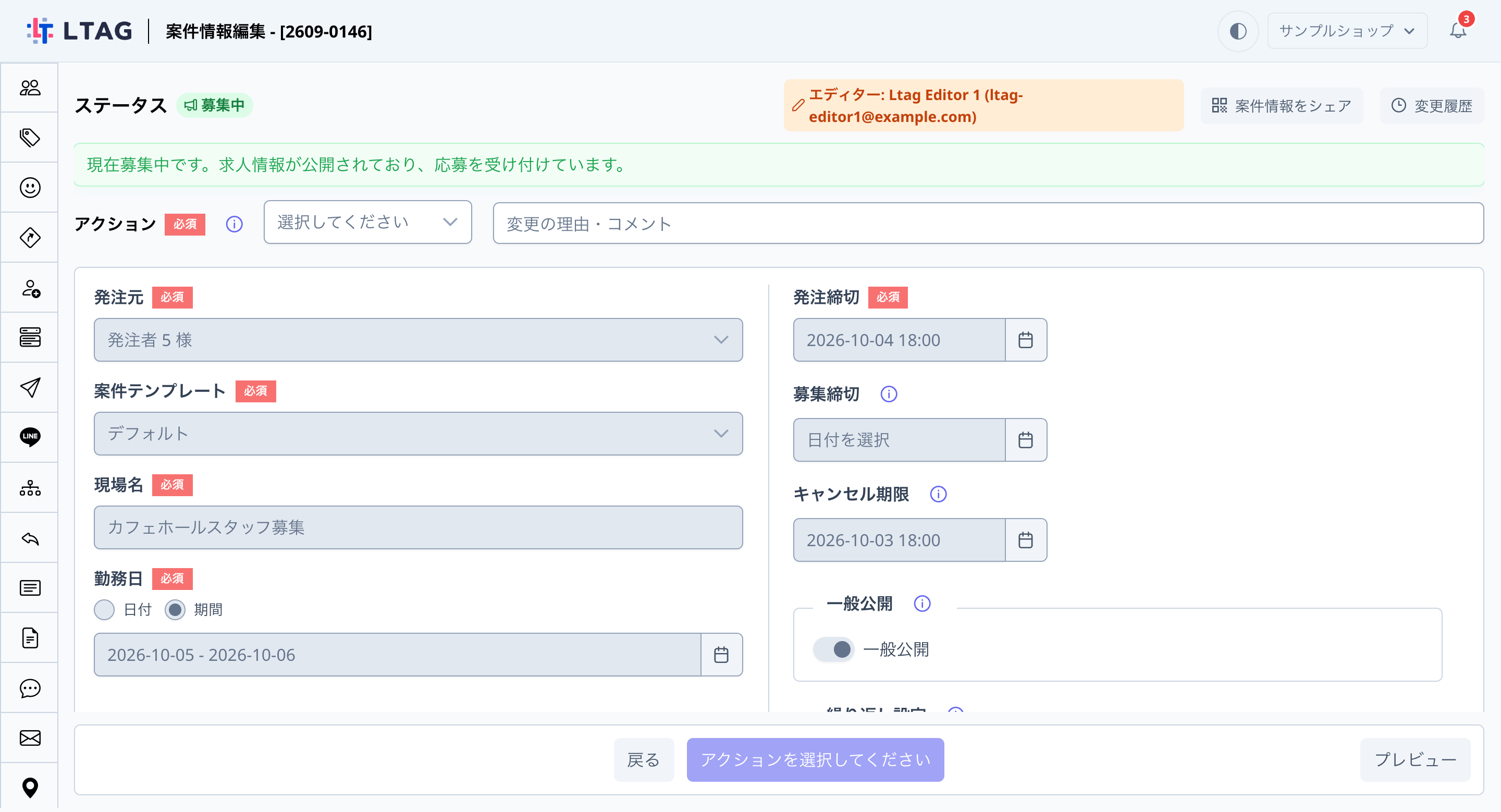This screenshot has height=812, width=1501.
Task: Toggle dark mode contrast button
Action: pyautogui.click(x=1238, y=31)
